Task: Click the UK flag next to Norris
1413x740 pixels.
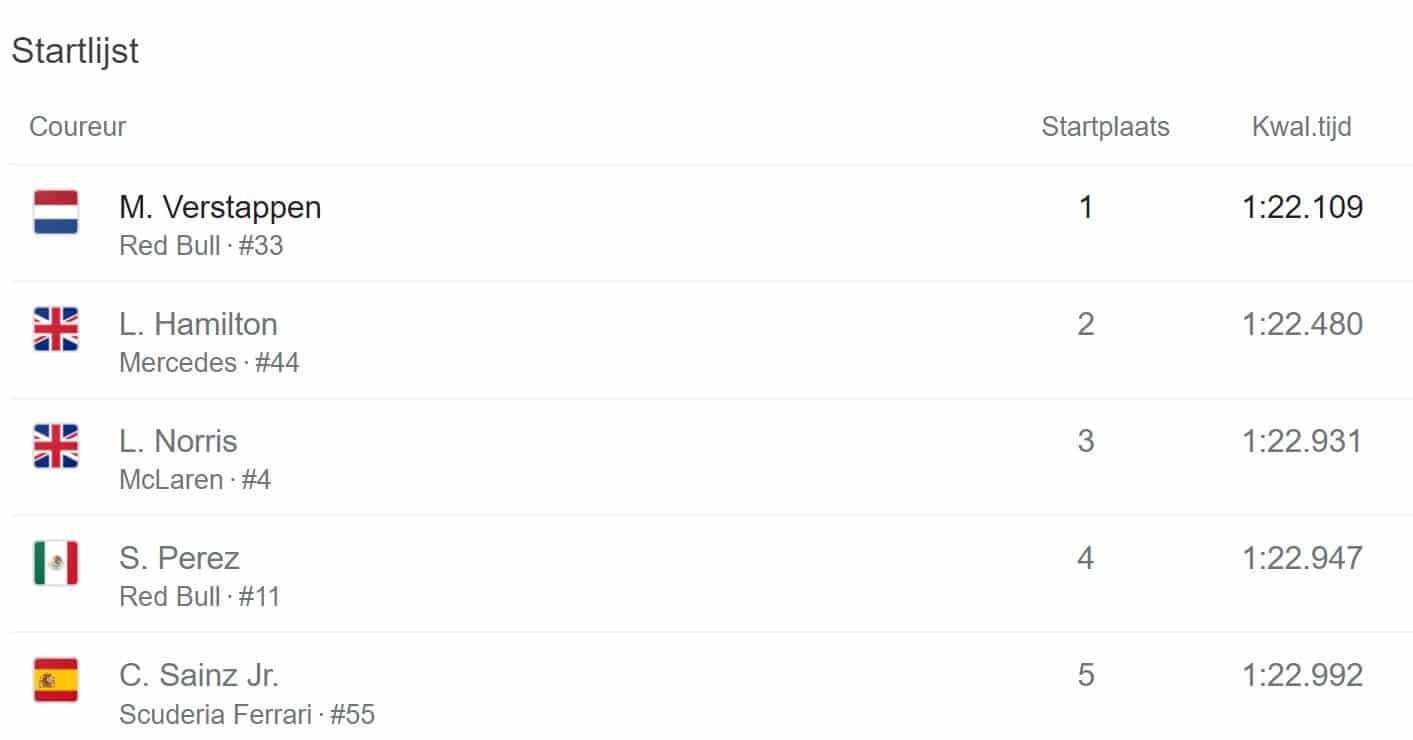Action: [x=56, y=446]
